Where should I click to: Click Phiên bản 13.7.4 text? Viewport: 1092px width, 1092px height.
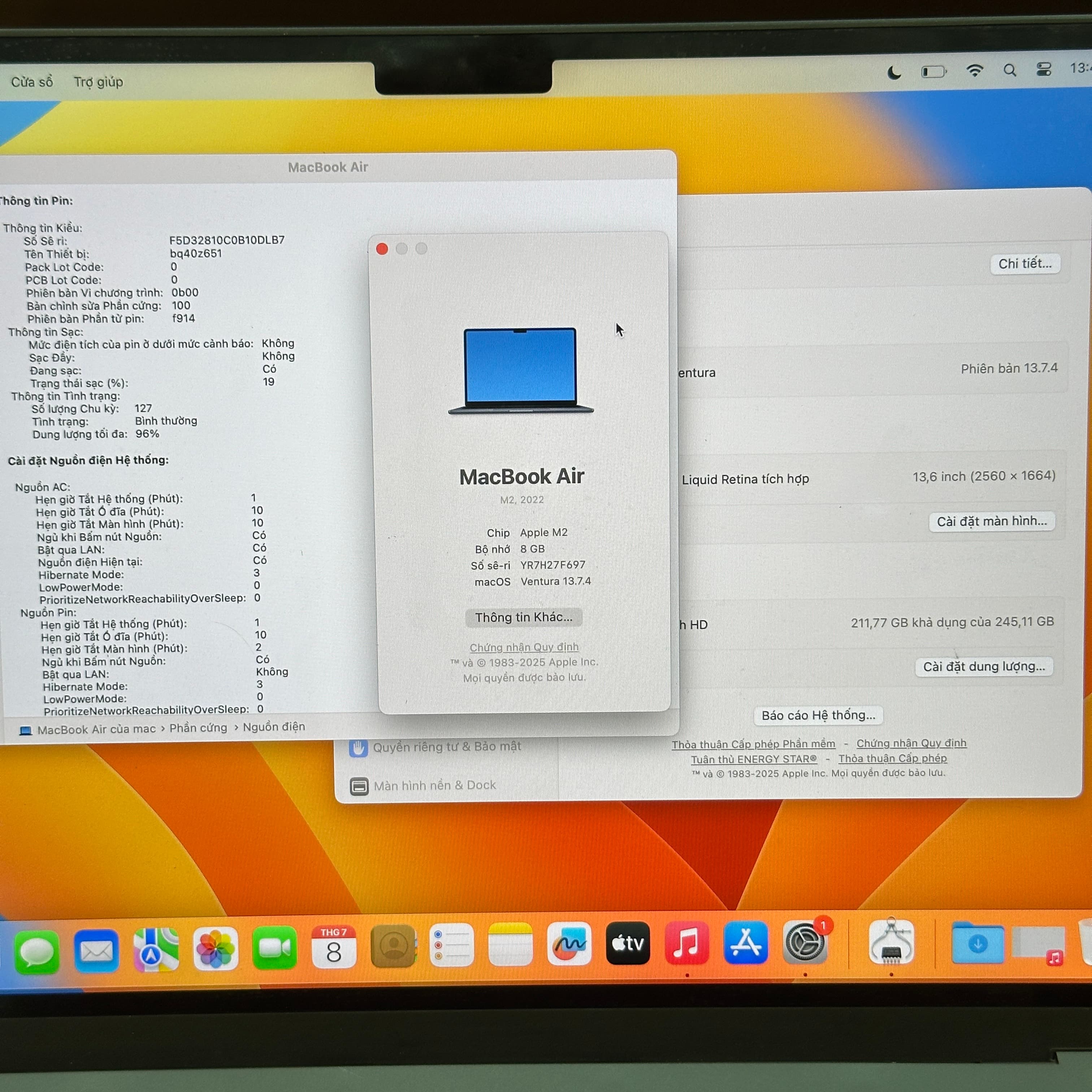click(x=1009, y=369)
